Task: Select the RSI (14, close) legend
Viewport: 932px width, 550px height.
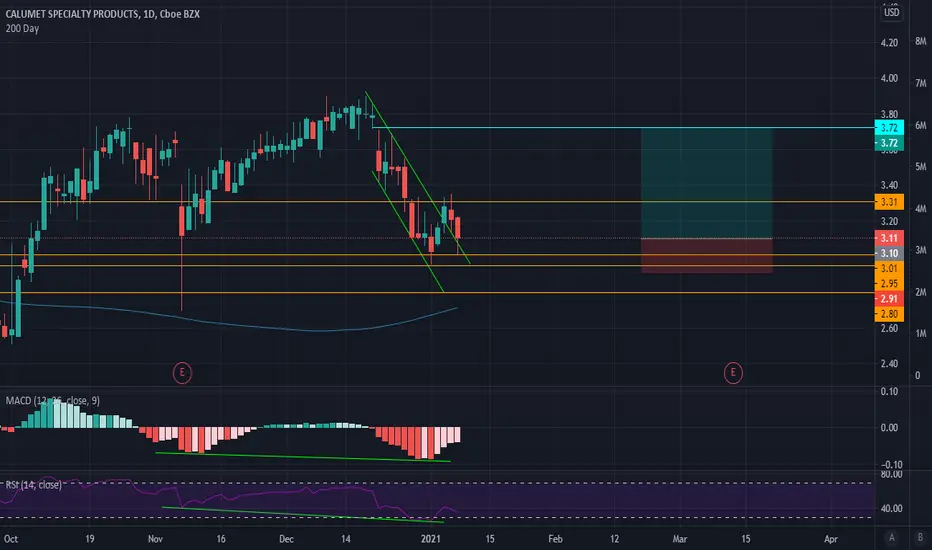Action: click(x=33, y=485)
